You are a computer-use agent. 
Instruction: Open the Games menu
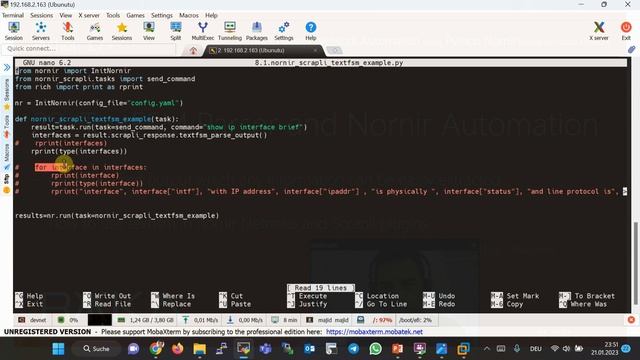[135, 15]
